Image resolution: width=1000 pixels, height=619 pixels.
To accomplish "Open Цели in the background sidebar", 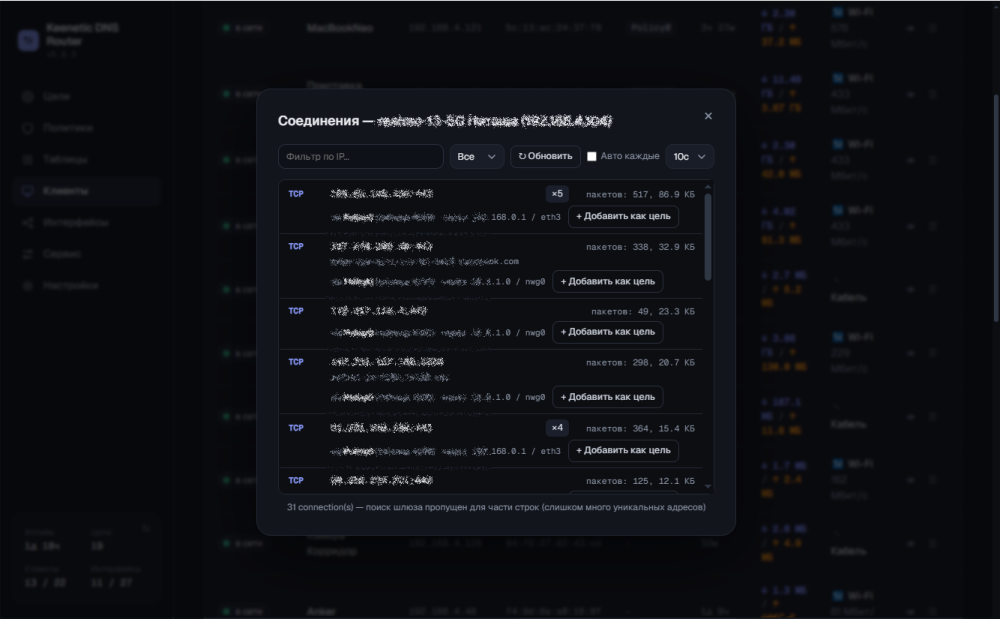I will pos(86,96).
